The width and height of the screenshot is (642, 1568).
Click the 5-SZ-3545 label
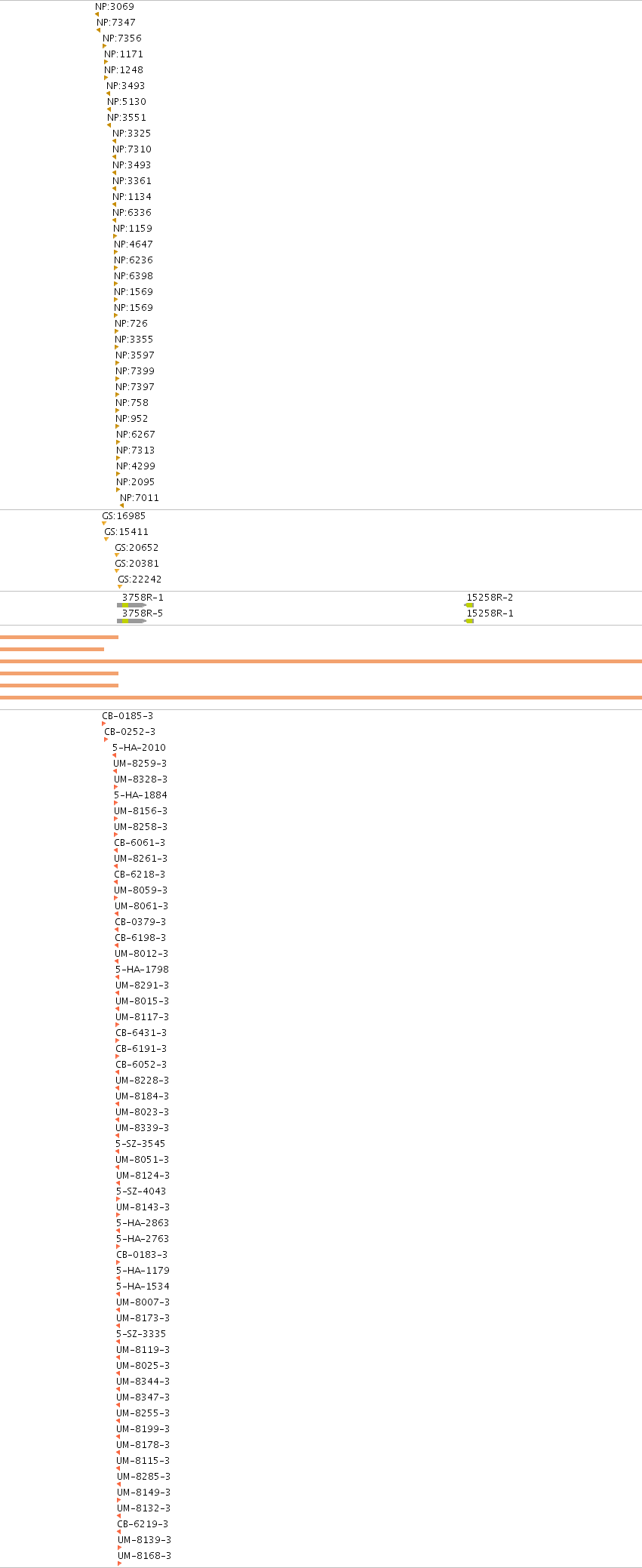click(140, 1144)
